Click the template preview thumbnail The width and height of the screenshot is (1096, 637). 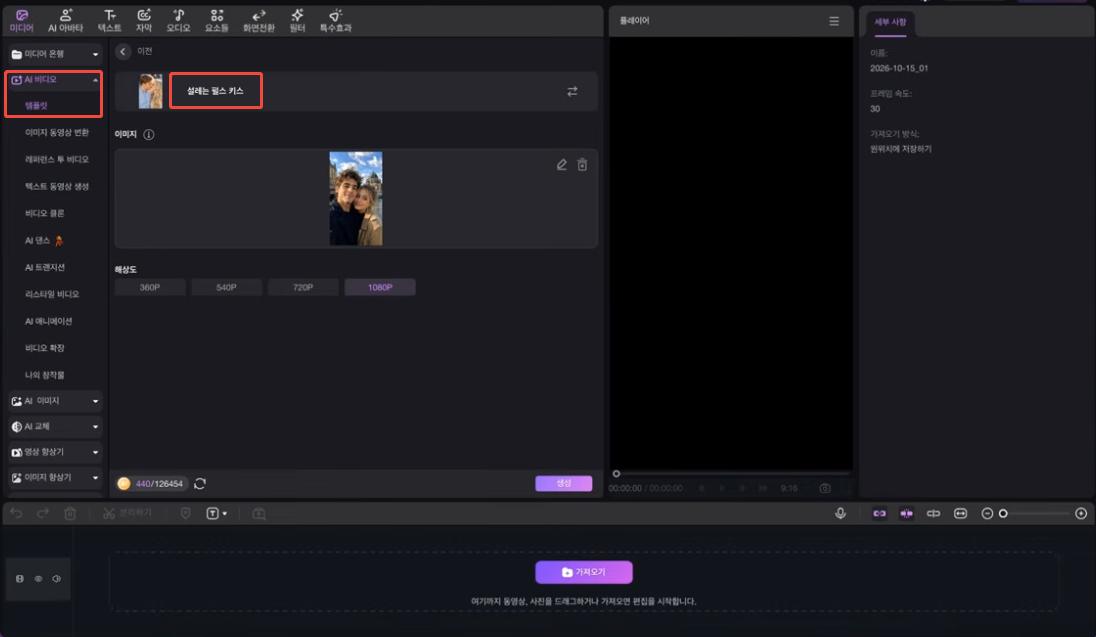click(x=150, y=91)
